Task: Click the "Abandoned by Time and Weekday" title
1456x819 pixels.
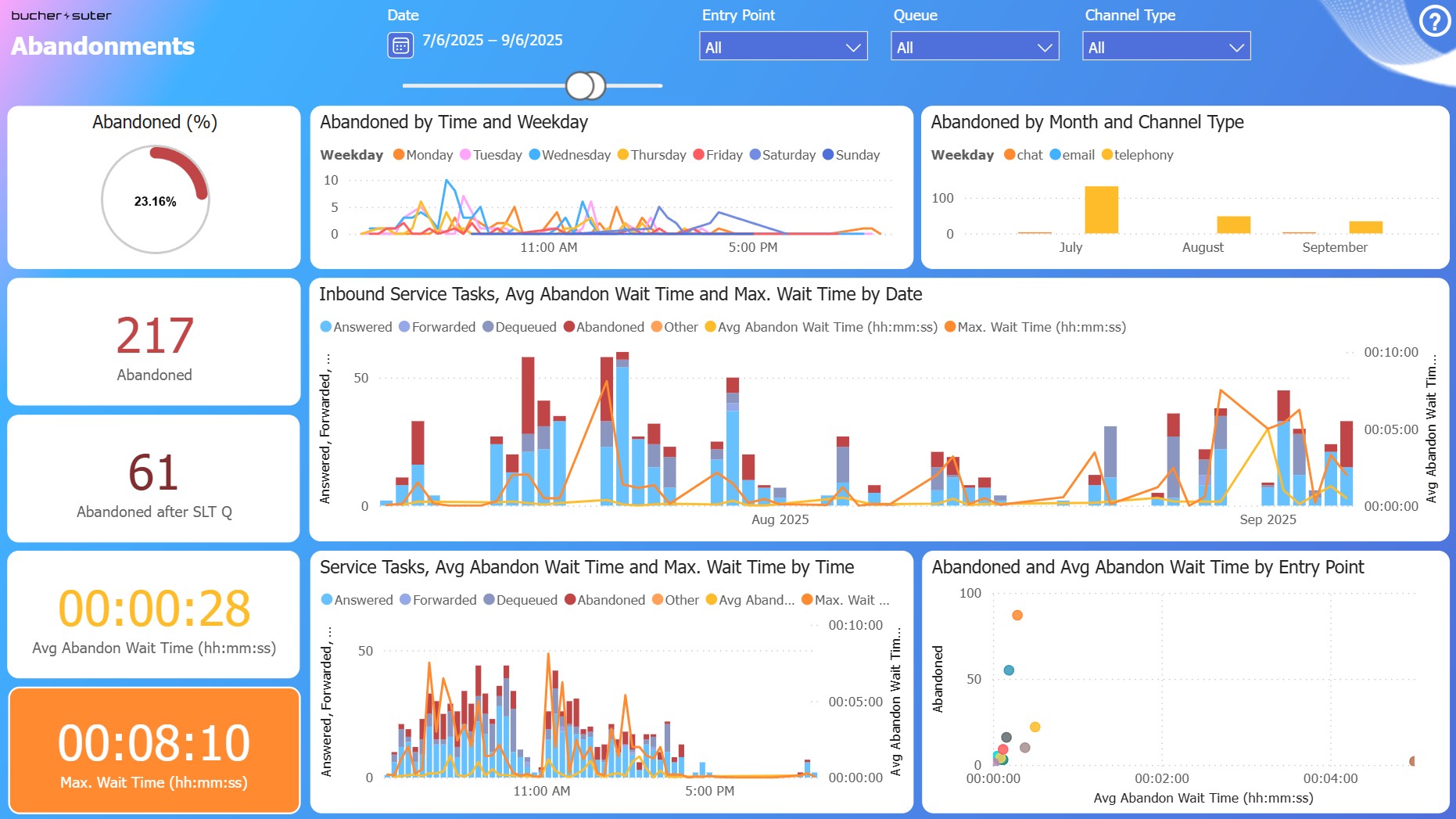Action: 454,122
